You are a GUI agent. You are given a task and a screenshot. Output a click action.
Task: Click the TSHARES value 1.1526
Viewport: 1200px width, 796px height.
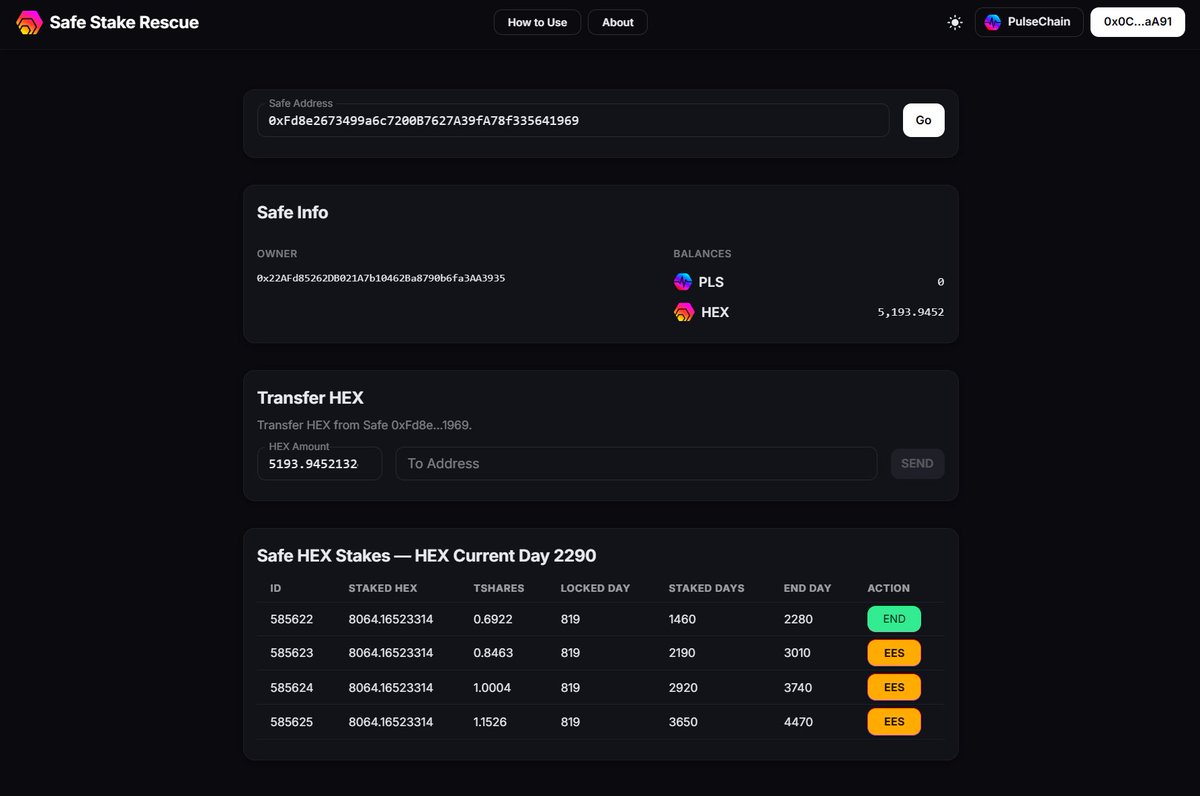pyautogui.click(x=493, y=722)
